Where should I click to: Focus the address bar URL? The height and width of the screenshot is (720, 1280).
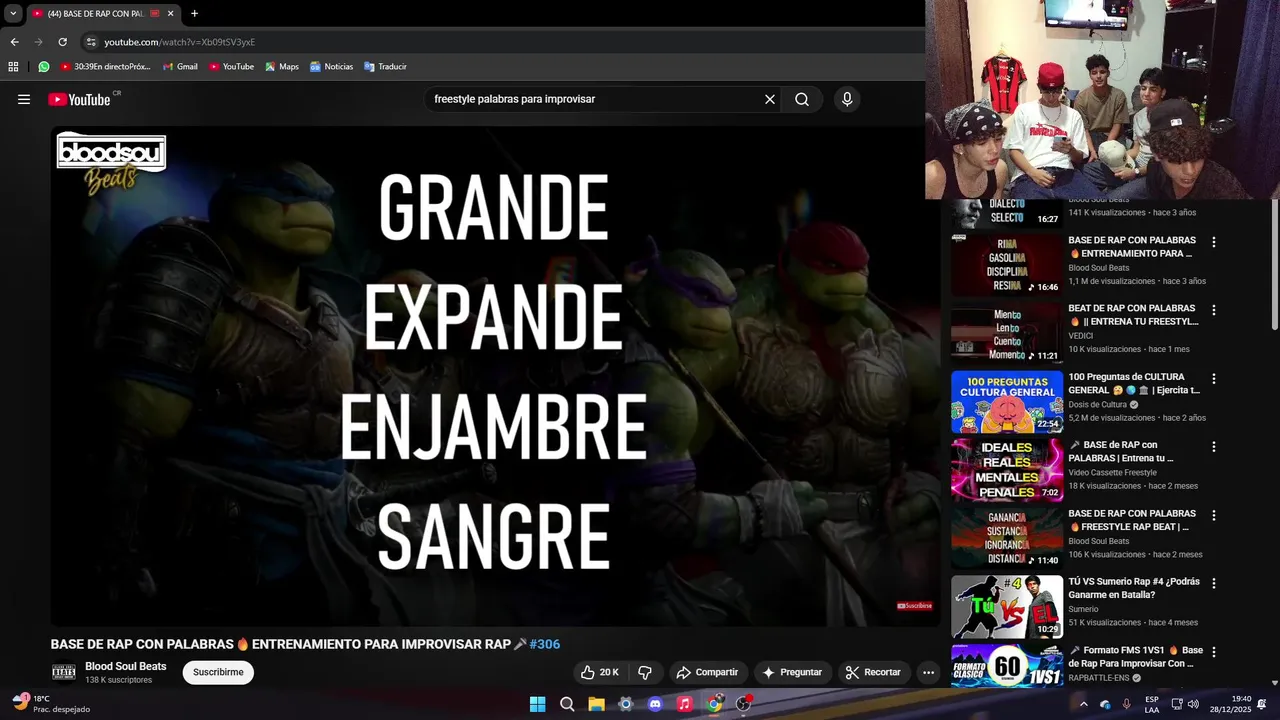tap(180, 42)
